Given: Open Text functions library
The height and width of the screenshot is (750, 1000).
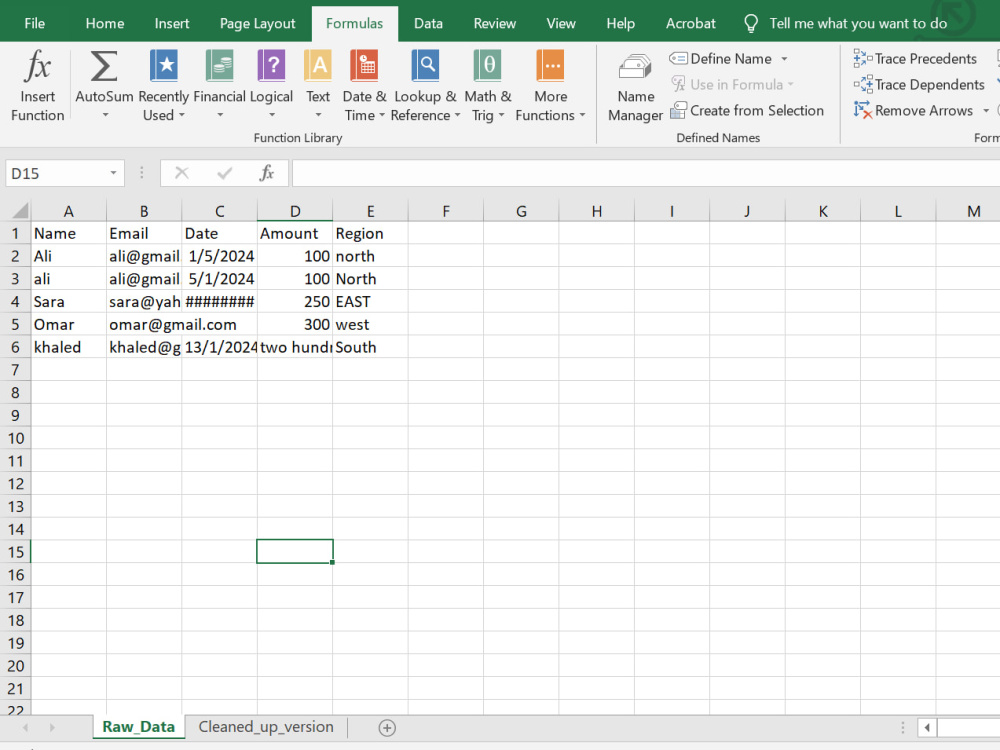Looking at the screenshot, I should pyautogui.click(x=318, y=85).
